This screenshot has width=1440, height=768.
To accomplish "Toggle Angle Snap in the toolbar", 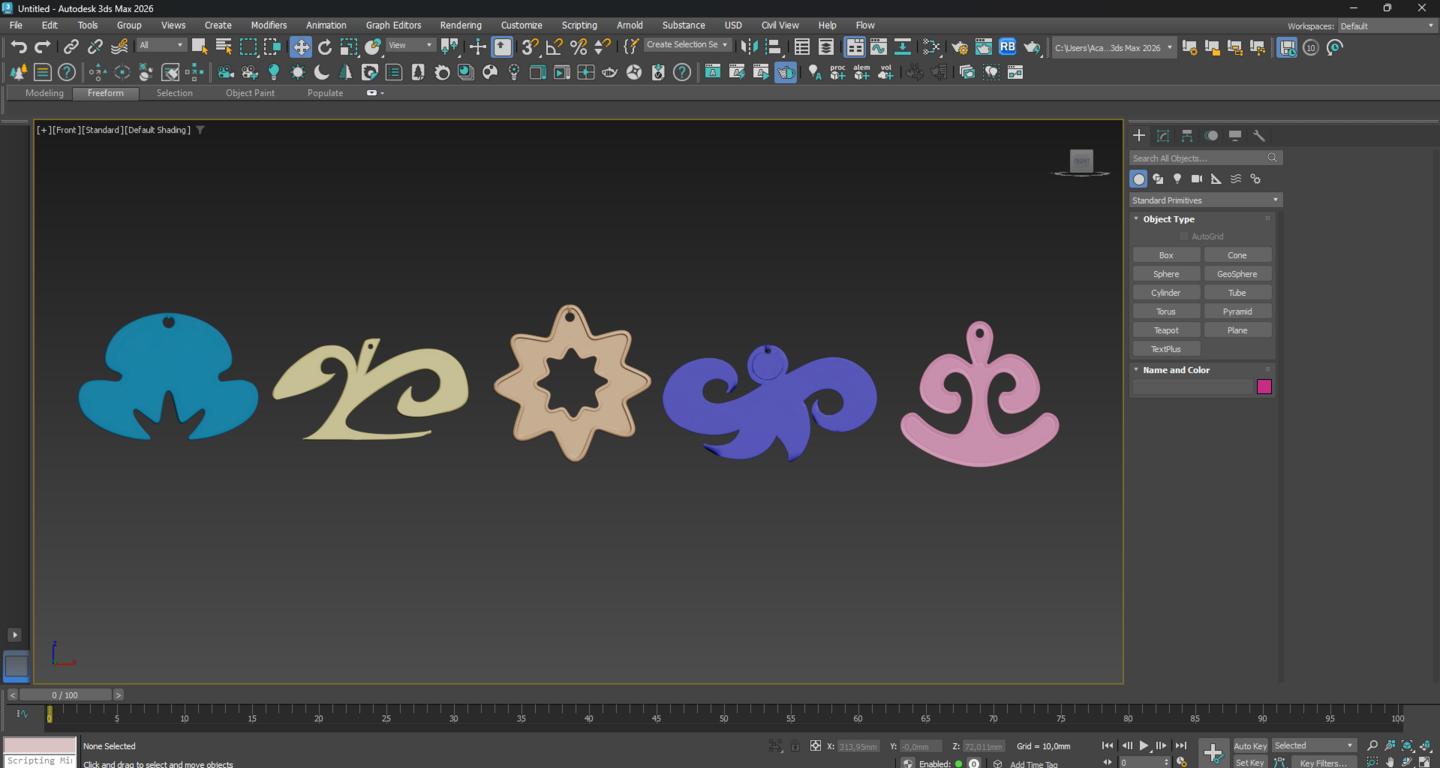I will 554,47.
